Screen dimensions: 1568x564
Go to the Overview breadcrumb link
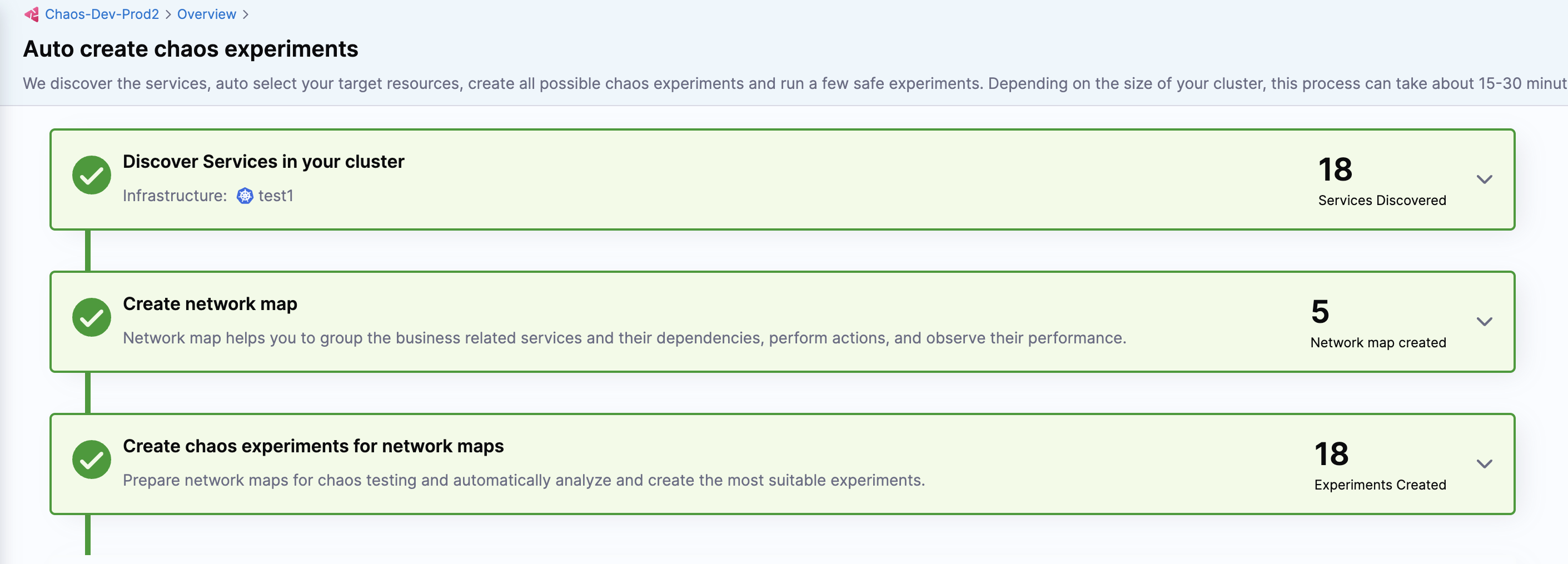tap(206, 14)
